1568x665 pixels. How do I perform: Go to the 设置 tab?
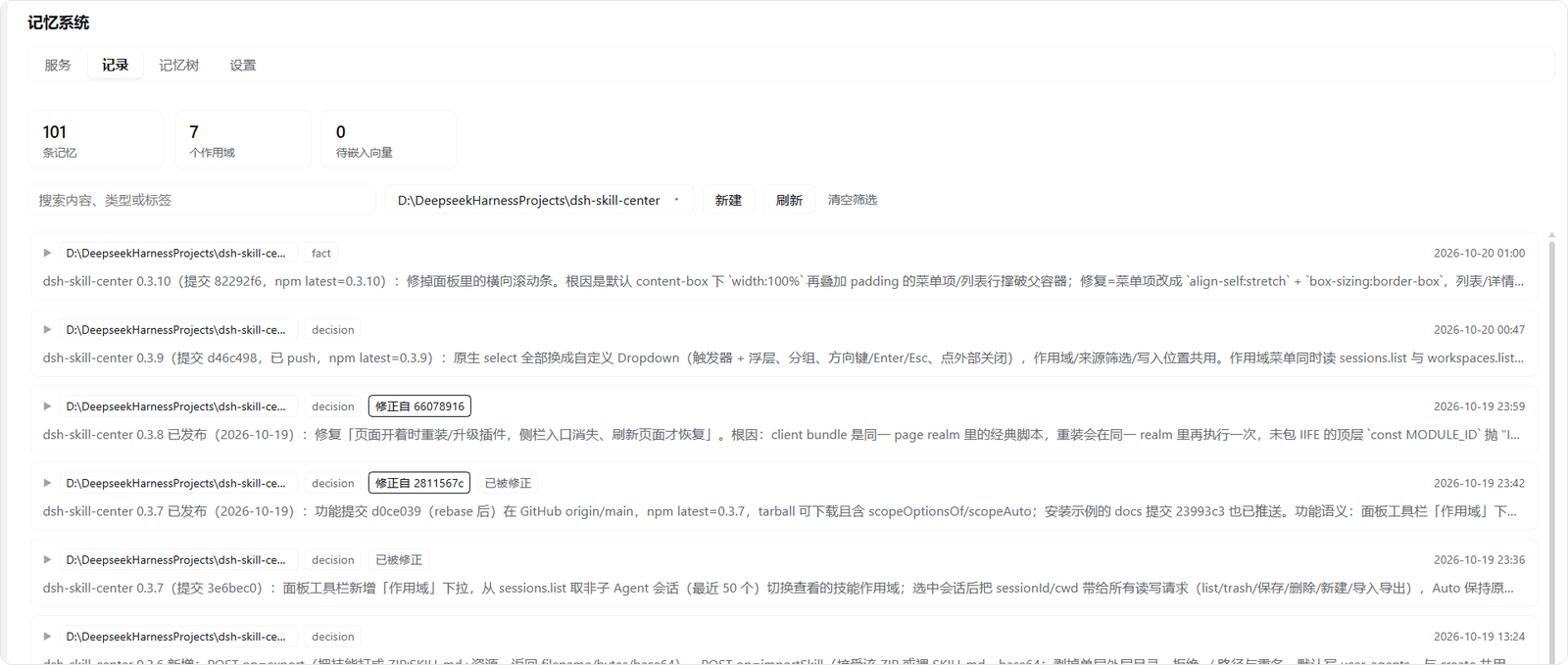[x=243, y=65]
